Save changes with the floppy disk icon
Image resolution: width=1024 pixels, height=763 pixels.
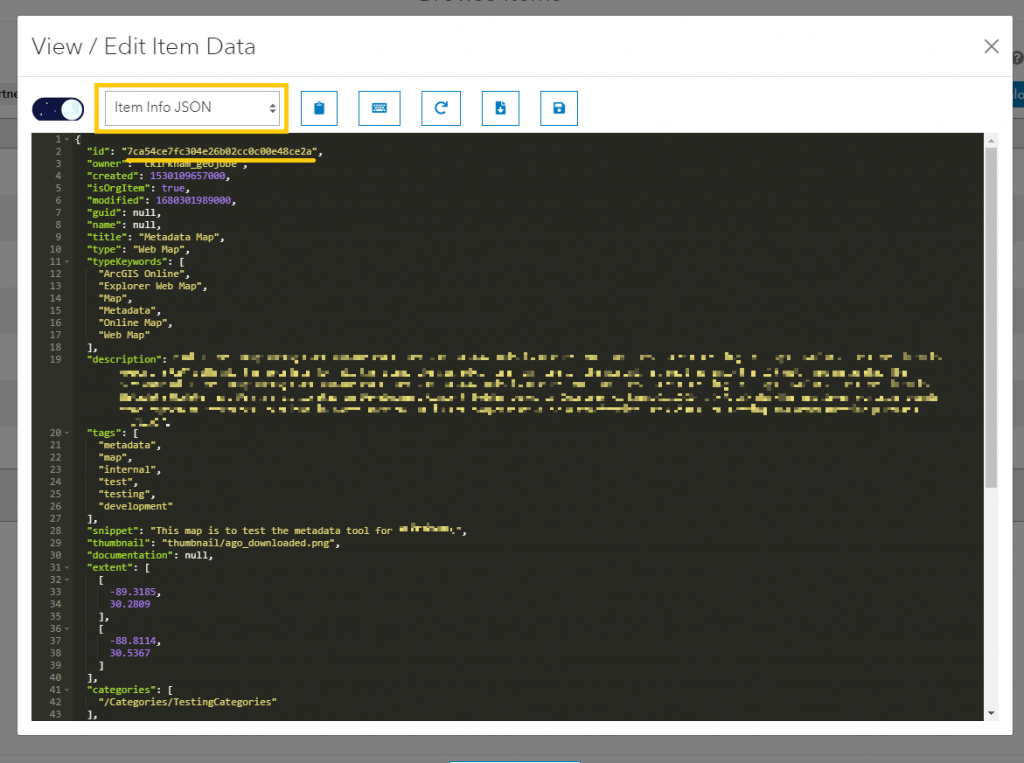click(559, 108)
